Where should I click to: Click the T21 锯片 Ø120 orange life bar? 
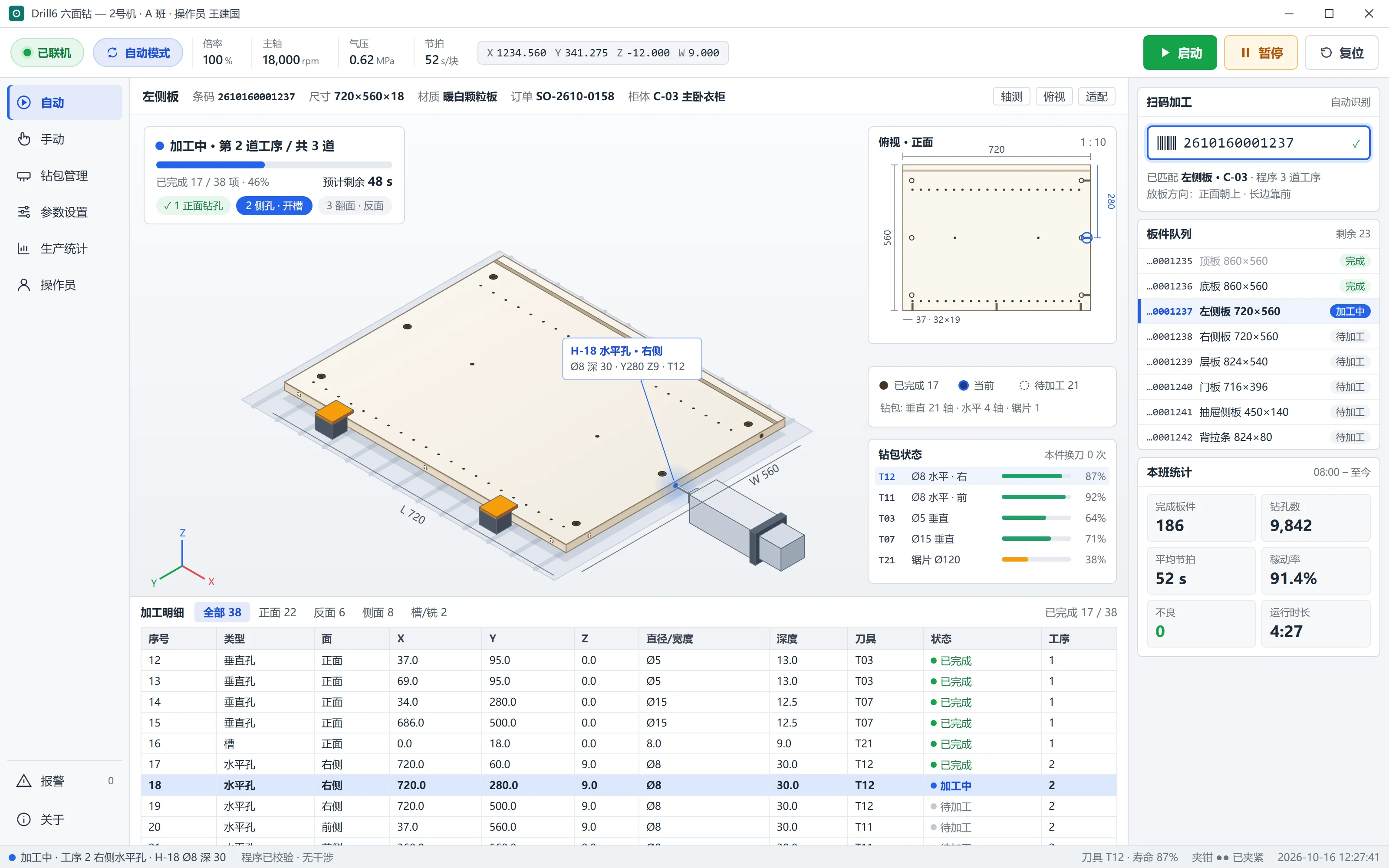tap(1036, 560)
